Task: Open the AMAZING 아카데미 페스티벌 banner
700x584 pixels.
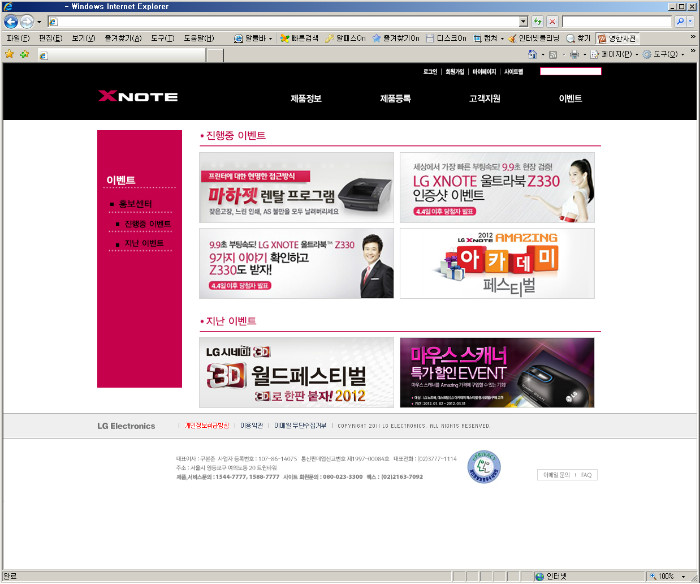Action: coord(497,263)
